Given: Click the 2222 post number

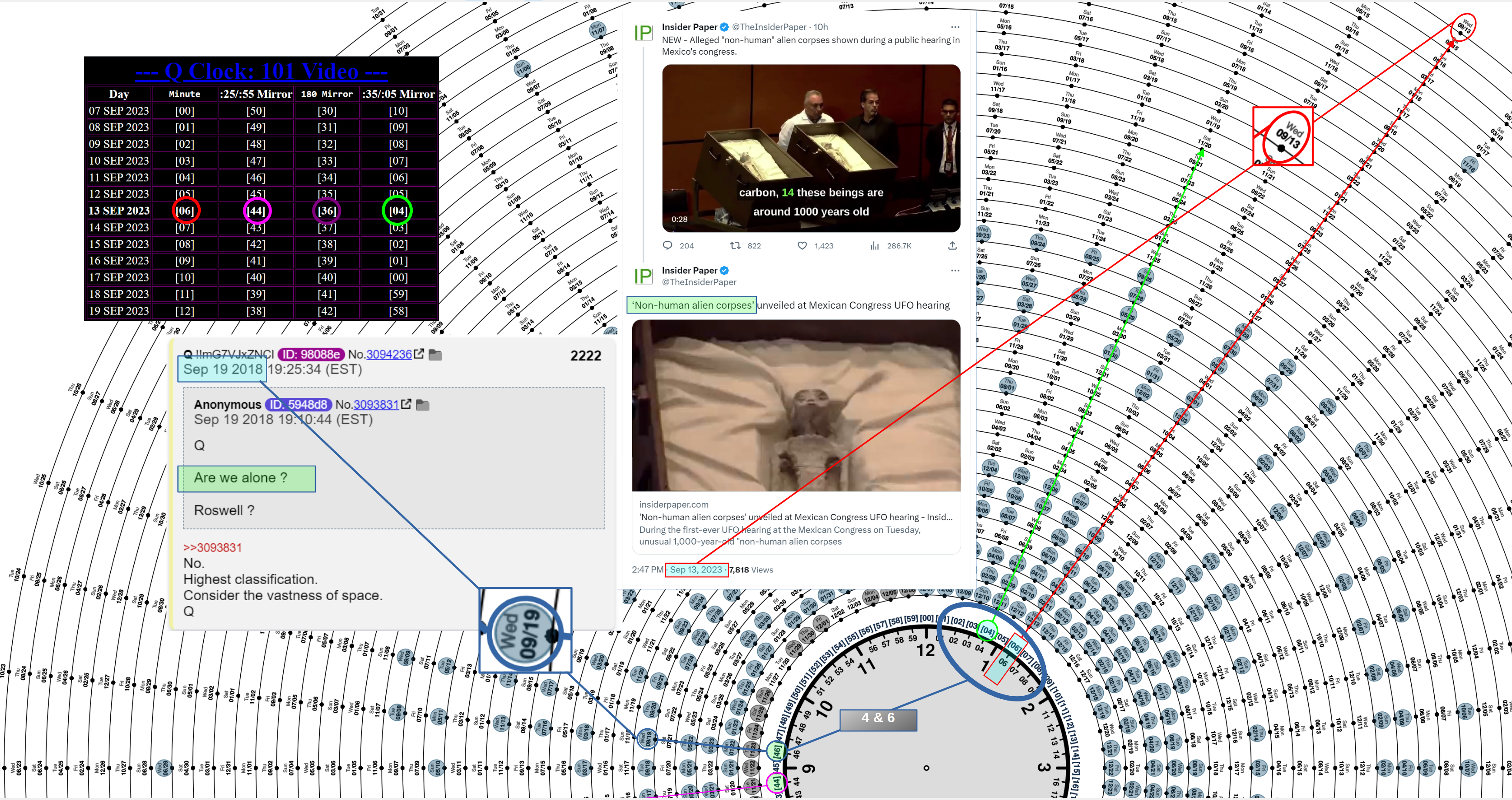Looking at the screenshot, I should [585, 355].
